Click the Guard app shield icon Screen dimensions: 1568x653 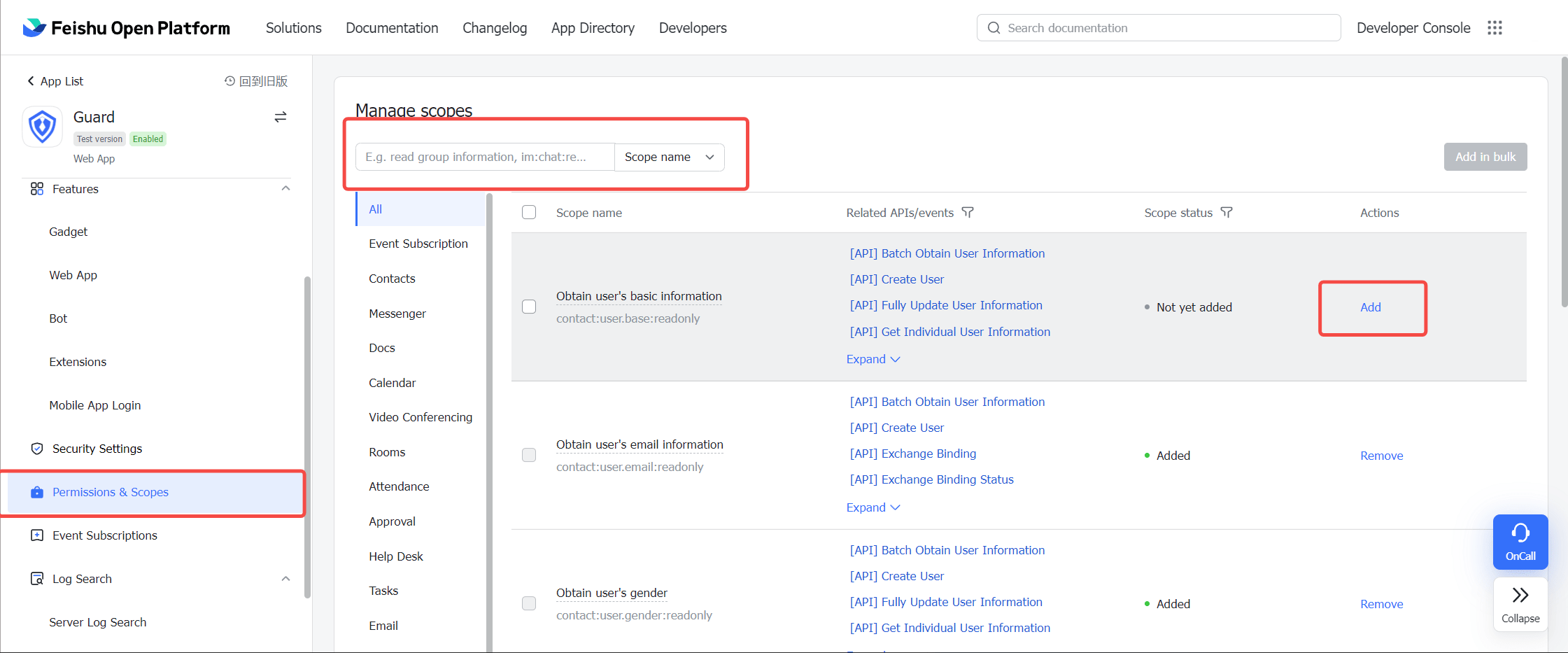pos(43,127)
